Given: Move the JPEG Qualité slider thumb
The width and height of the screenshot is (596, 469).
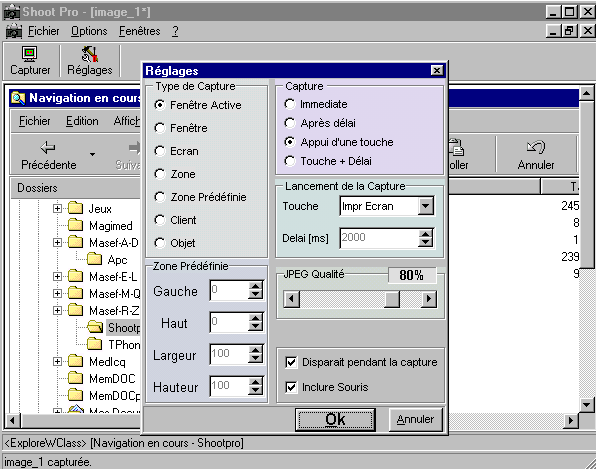Looking at the screenshot, I should (x=392, y=299).
